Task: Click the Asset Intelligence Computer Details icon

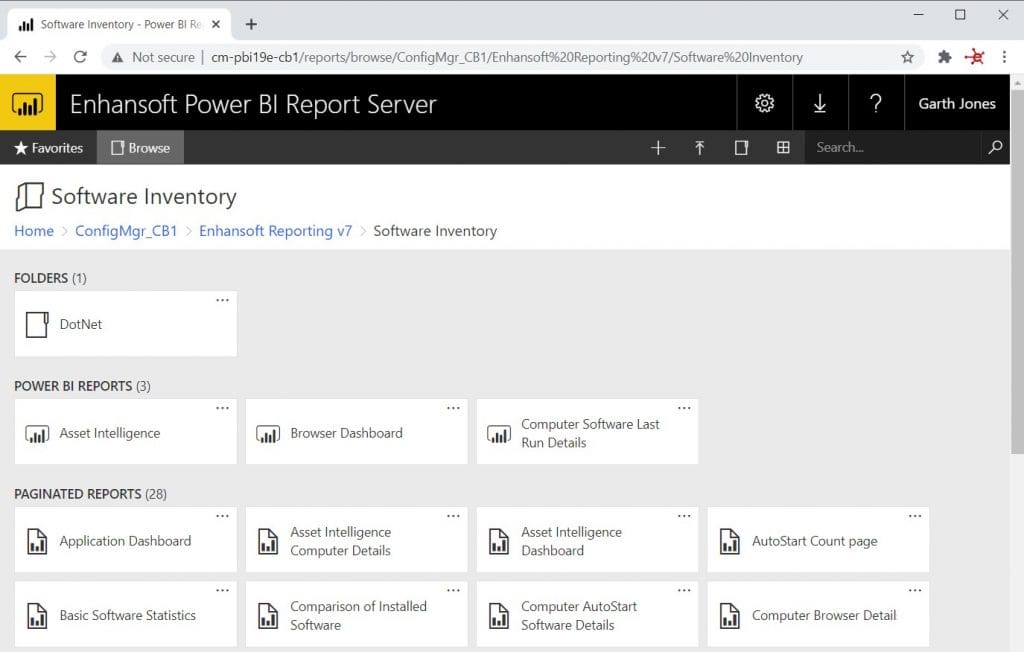Action: point(268,541)
